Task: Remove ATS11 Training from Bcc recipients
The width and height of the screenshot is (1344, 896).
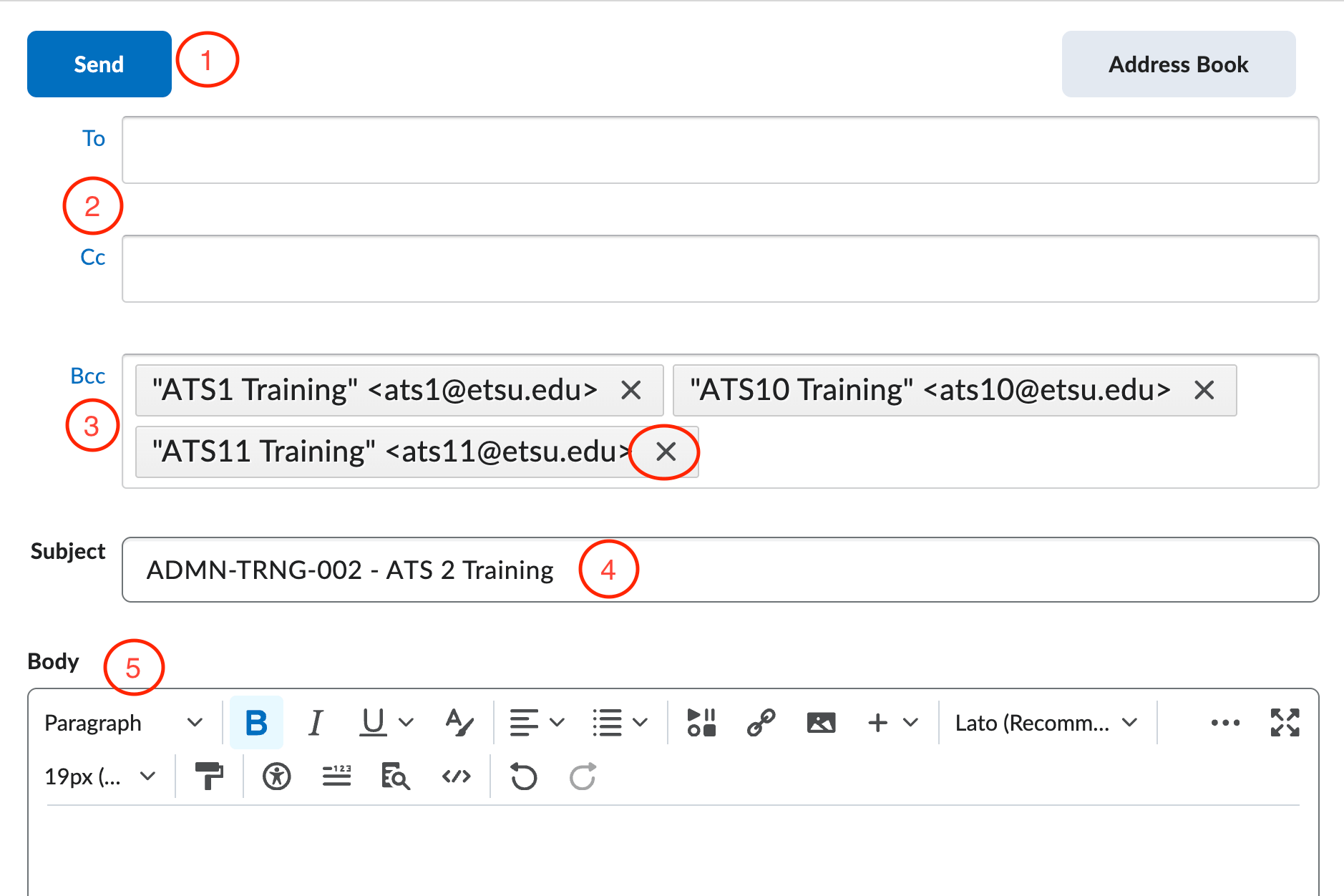Action: point(665,452)
